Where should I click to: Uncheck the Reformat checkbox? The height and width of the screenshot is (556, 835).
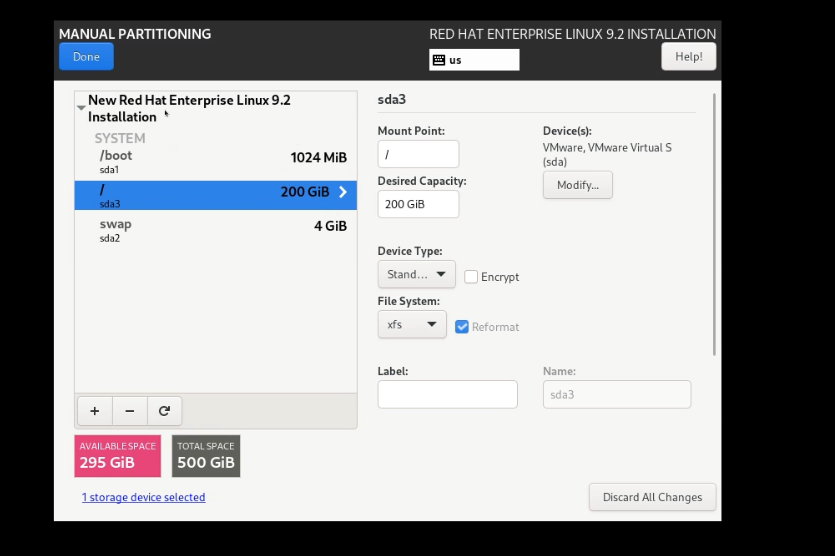tap(462, 327)
